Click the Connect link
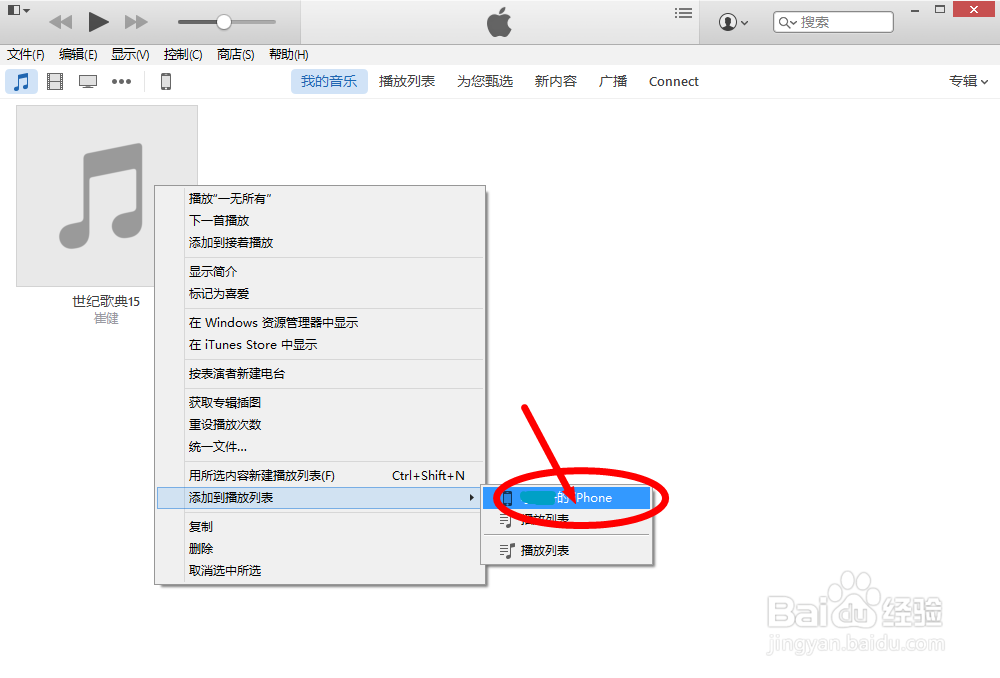The image size is (1000, 678). tap(673, 81)
